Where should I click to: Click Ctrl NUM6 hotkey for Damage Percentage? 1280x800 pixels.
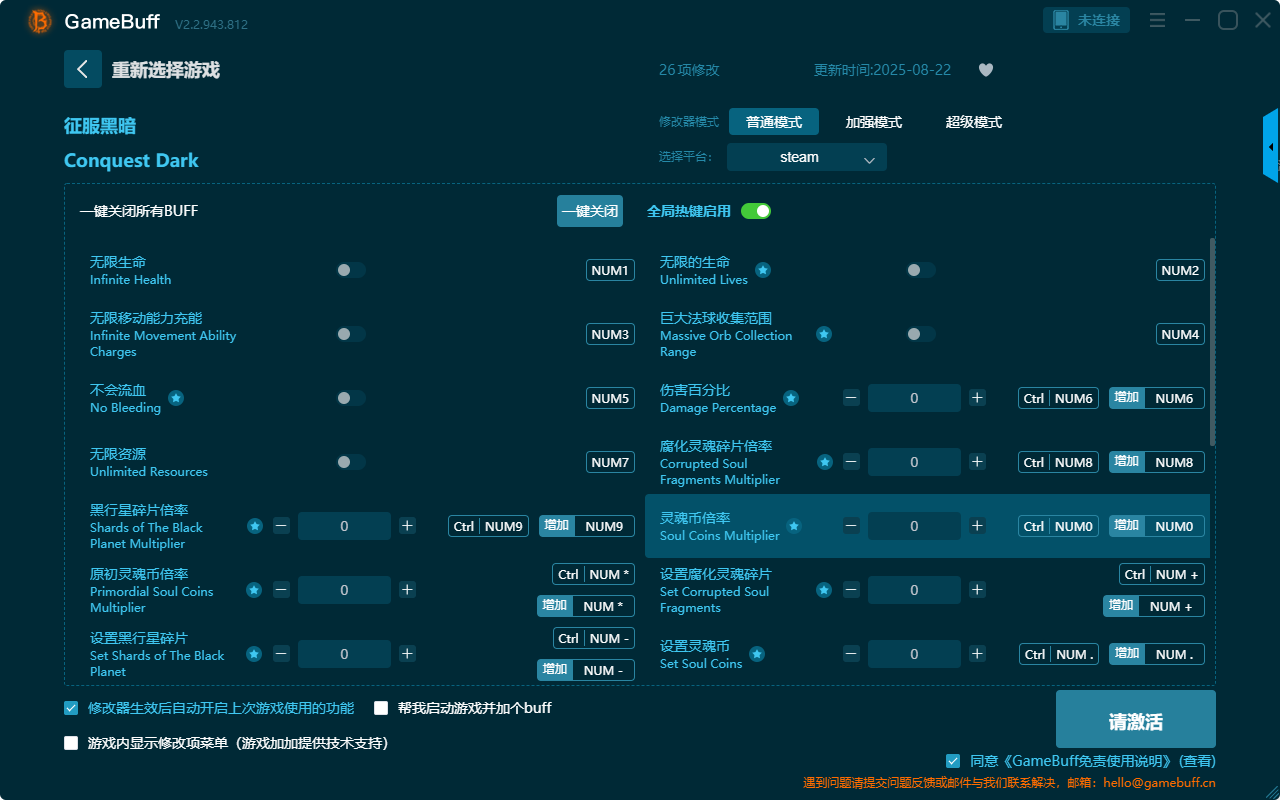click(x=1059, y=398)
